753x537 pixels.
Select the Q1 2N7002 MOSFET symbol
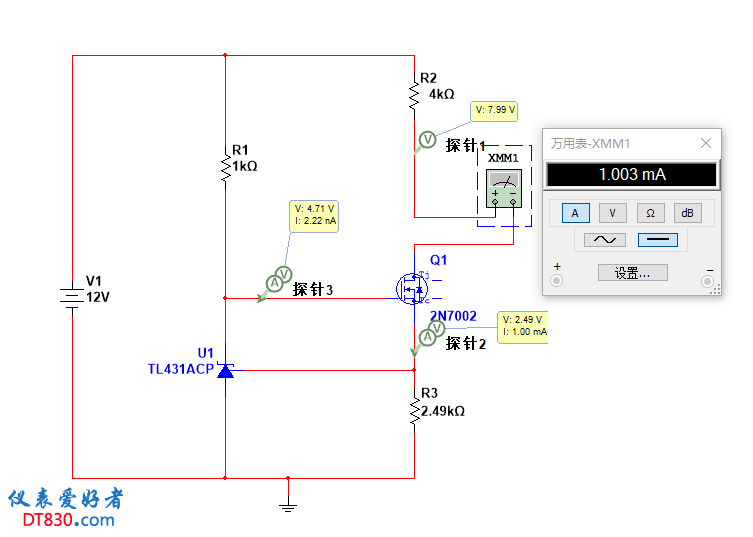point(411,289)
